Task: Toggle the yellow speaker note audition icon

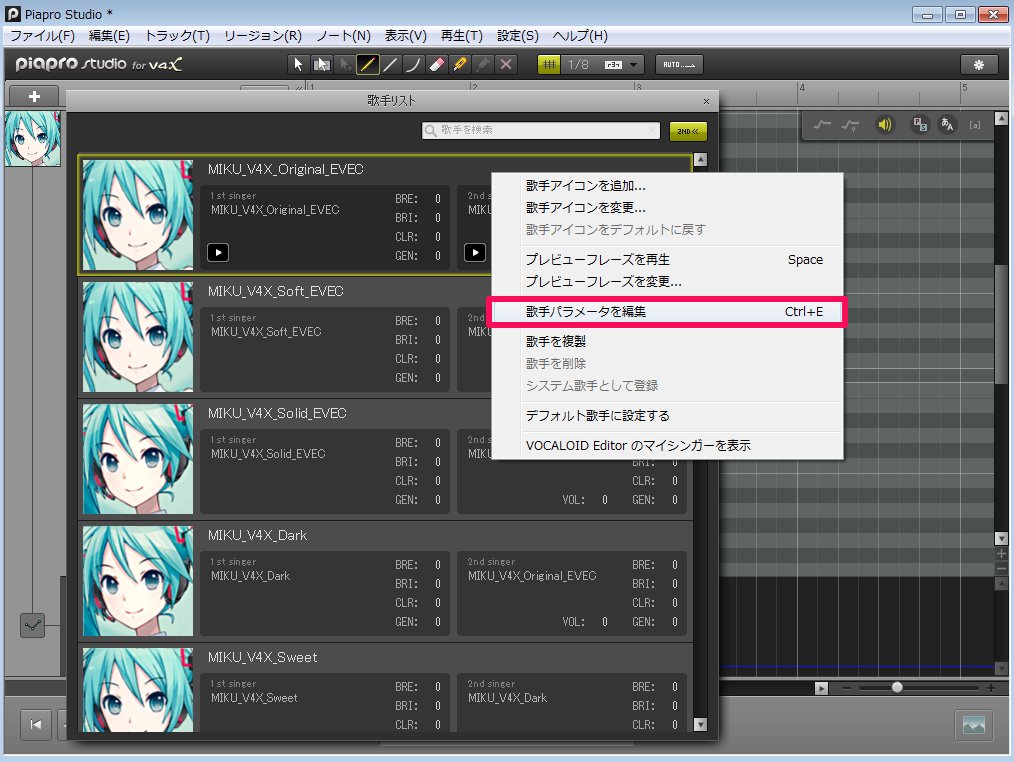Action: click(885, 124)
